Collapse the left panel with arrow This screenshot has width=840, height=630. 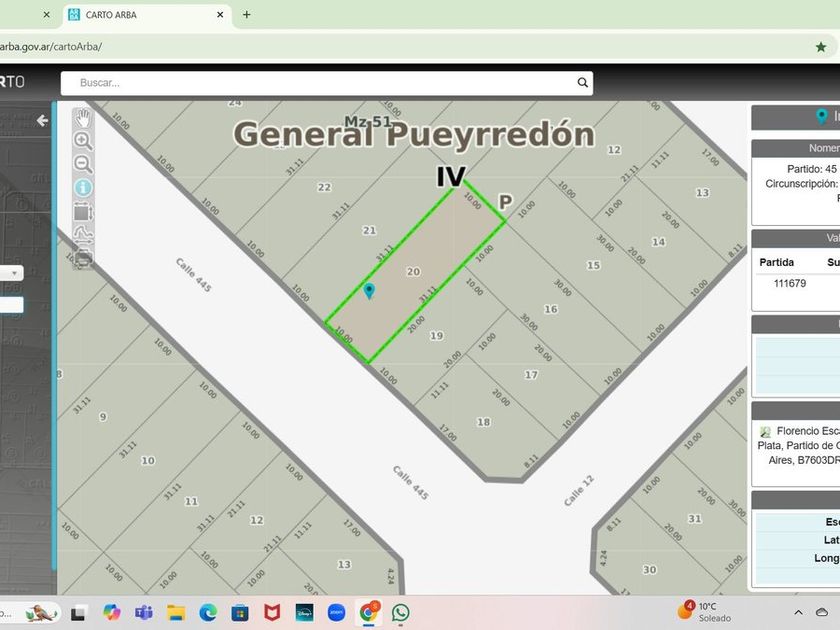point(42,121)
